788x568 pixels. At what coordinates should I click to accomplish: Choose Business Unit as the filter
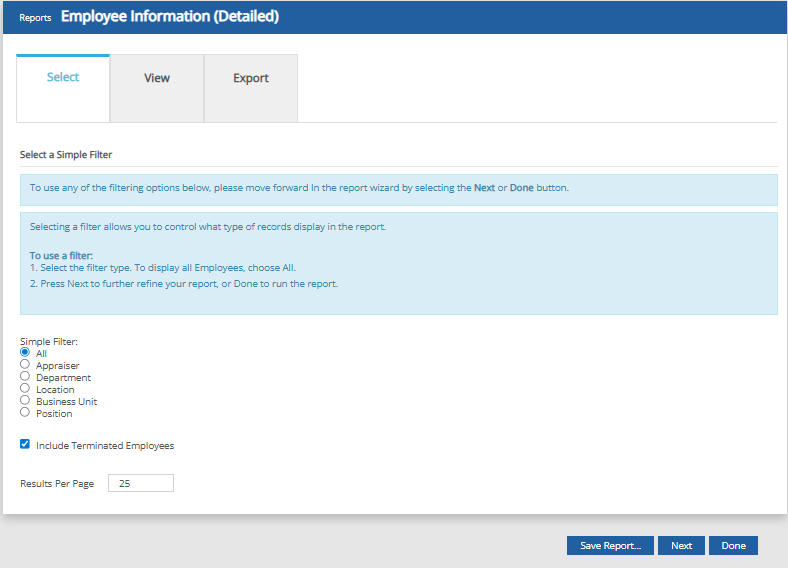click(25, 401)
